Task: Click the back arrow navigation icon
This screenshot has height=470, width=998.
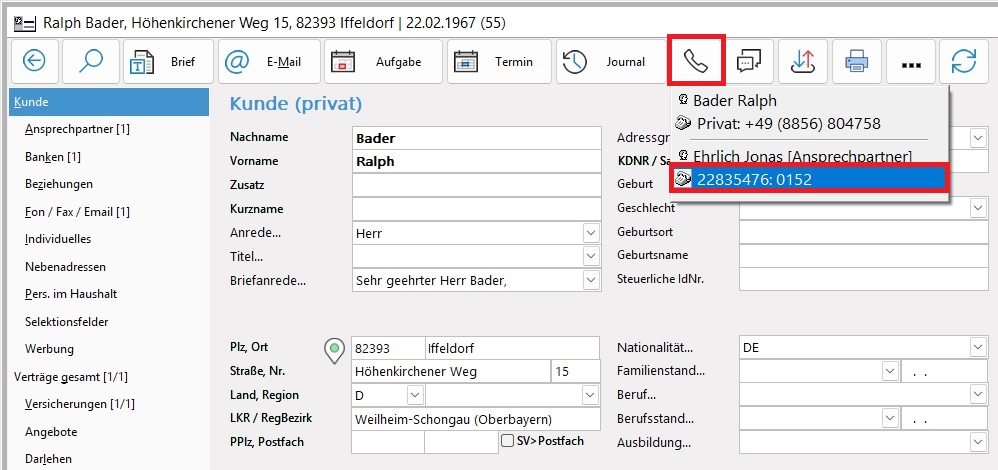Action: click(x=34, y=62)
